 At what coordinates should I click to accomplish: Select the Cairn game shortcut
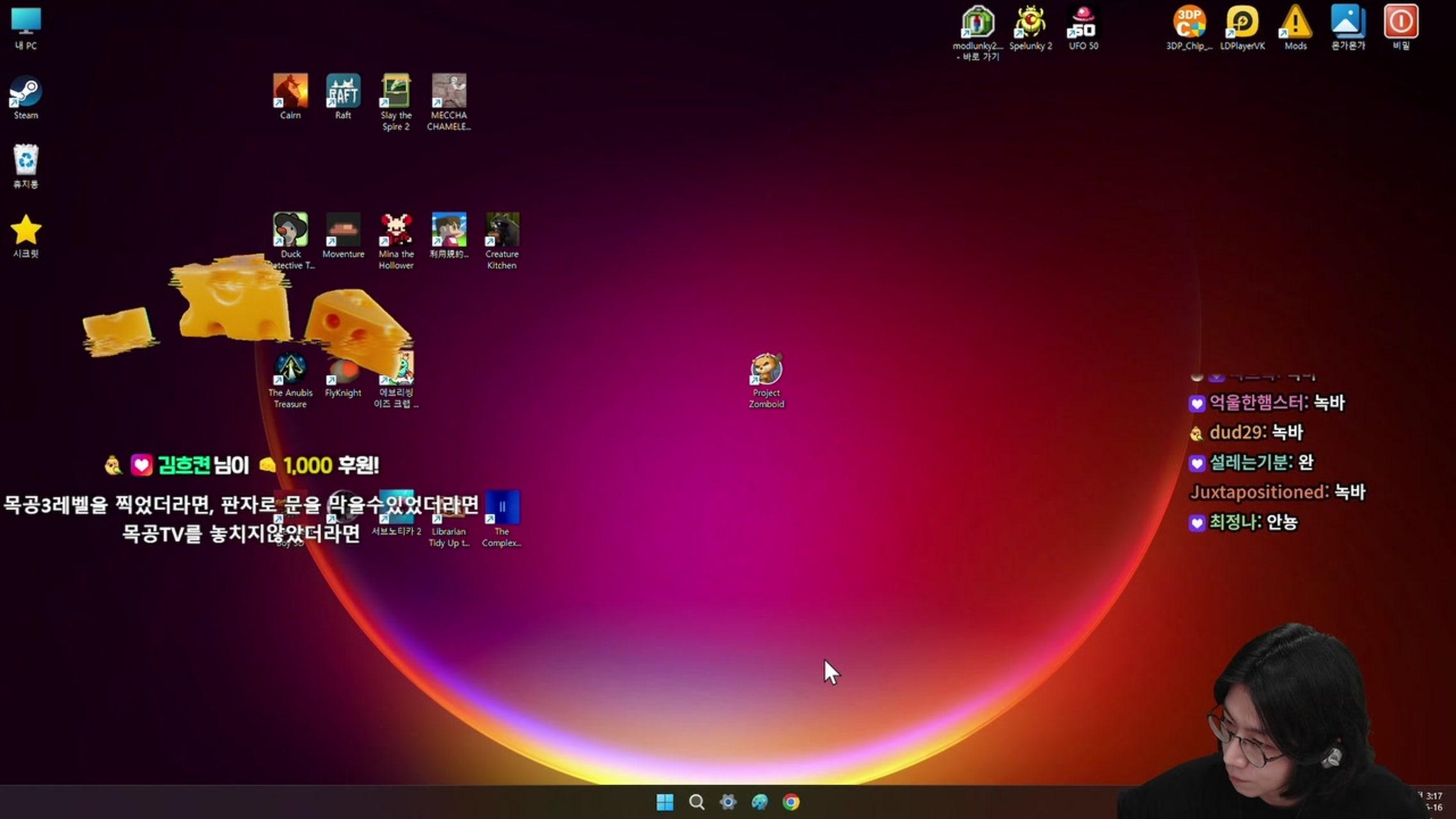point(290,97)
